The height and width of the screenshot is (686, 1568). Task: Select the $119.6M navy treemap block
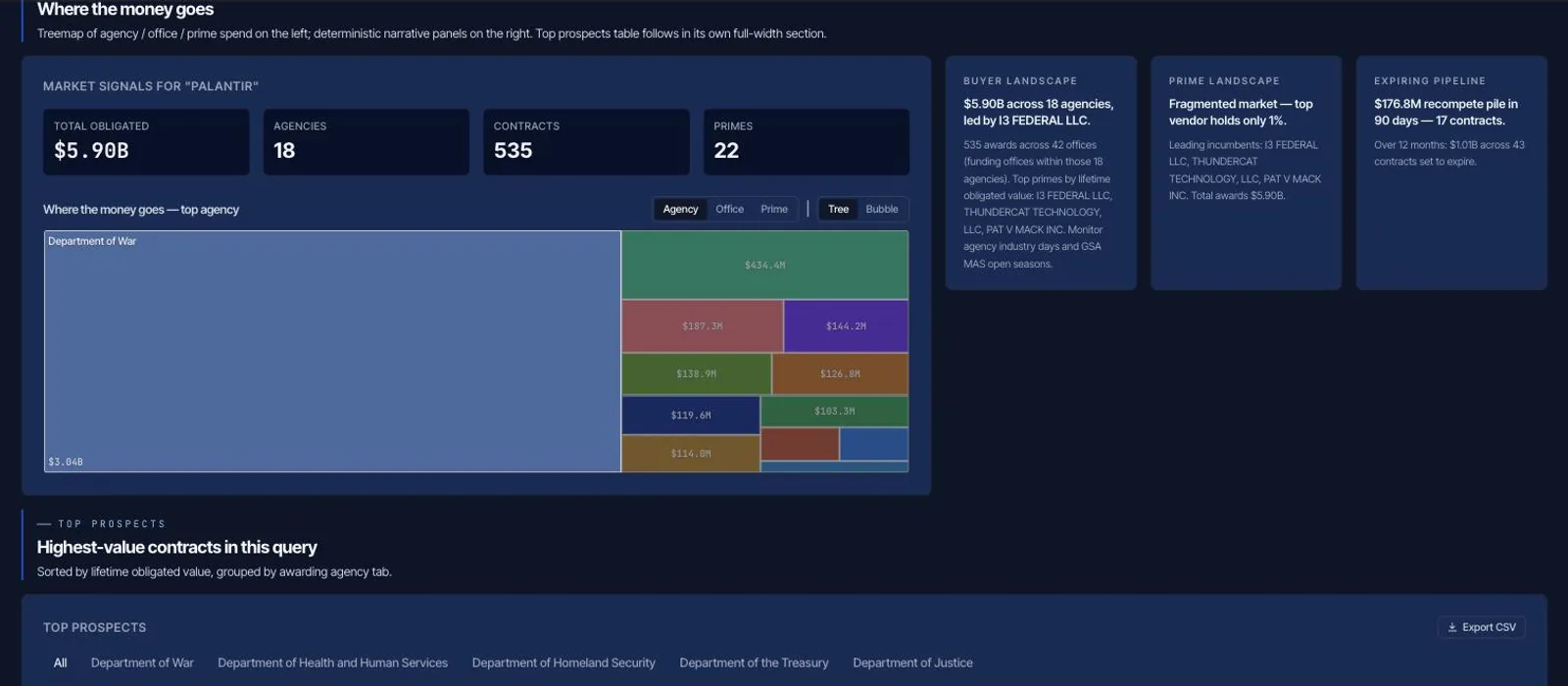click(x=690, y=416)
